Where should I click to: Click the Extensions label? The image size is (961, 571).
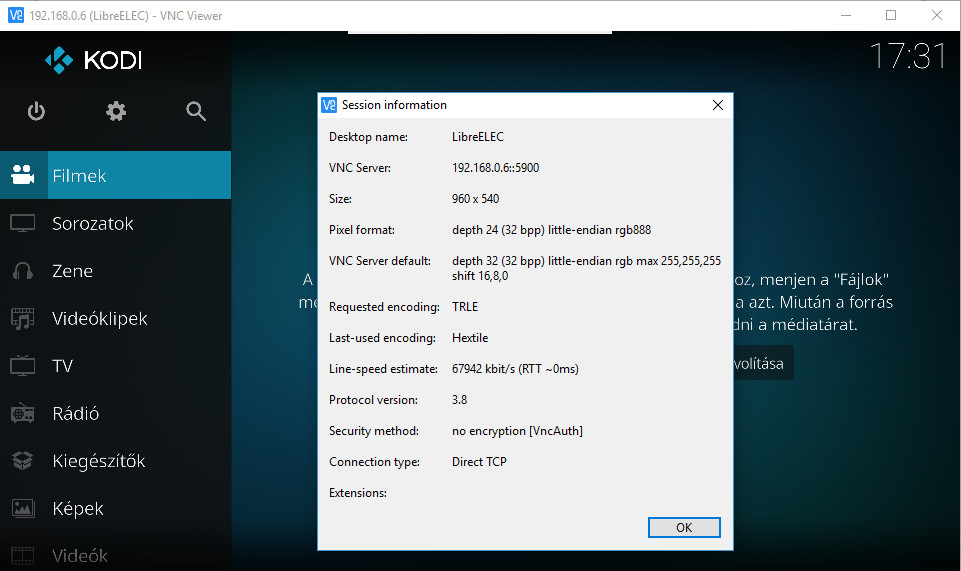[358, 493]
